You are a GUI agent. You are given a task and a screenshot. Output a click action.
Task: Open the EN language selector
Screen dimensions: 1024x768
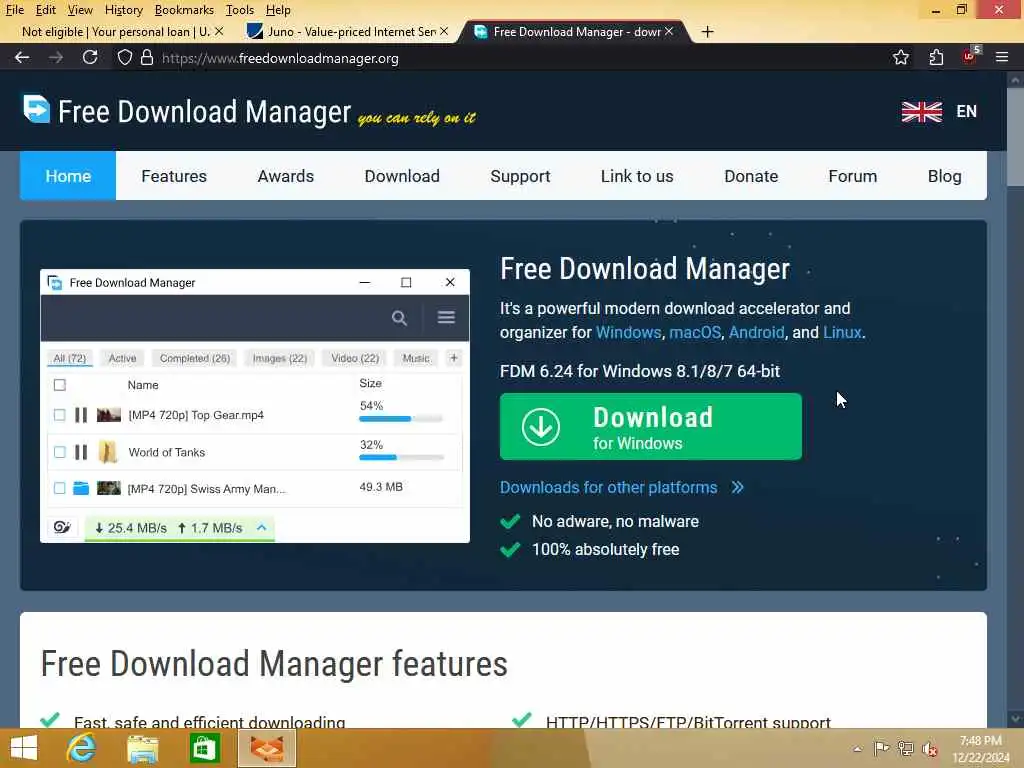click(x=967, y=112)
